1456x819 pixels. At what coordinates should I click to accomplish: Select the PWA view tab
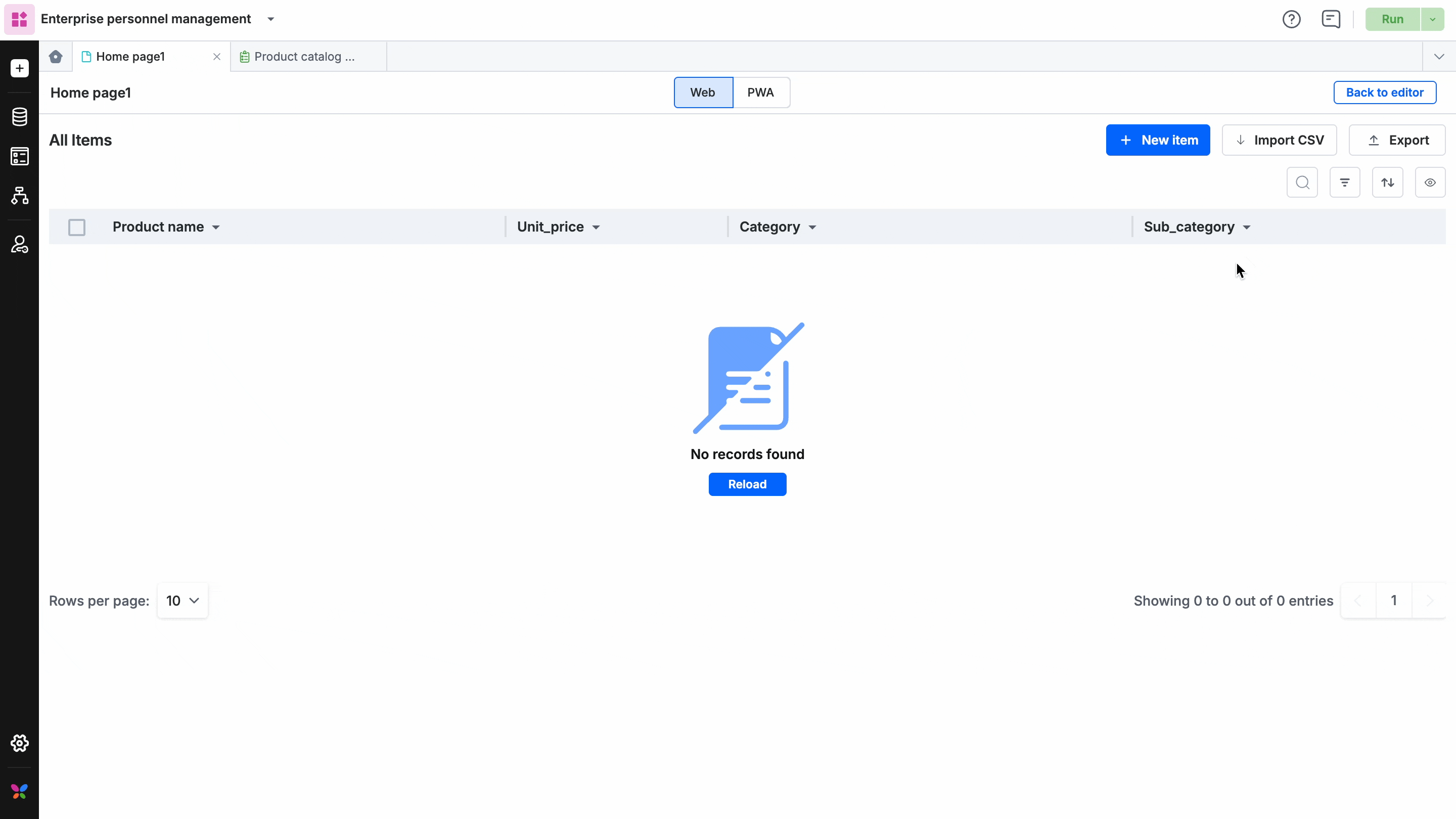point(761,93)
